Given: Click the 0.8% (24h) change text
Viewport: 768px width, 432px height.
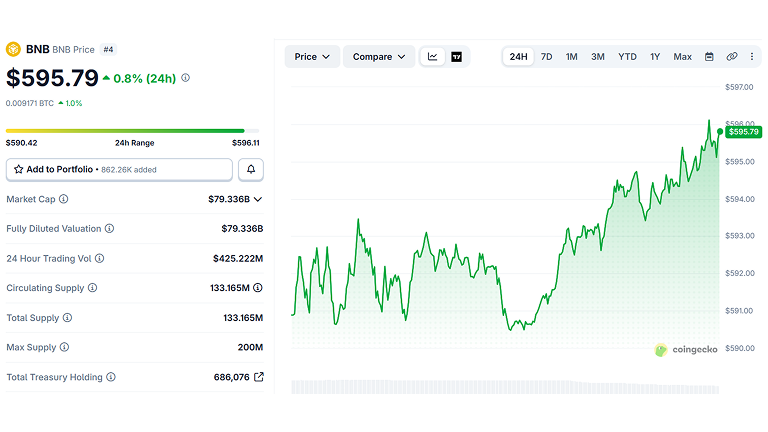Looking at the screenshot, I should pyautogui.click(x=144, y=78).
